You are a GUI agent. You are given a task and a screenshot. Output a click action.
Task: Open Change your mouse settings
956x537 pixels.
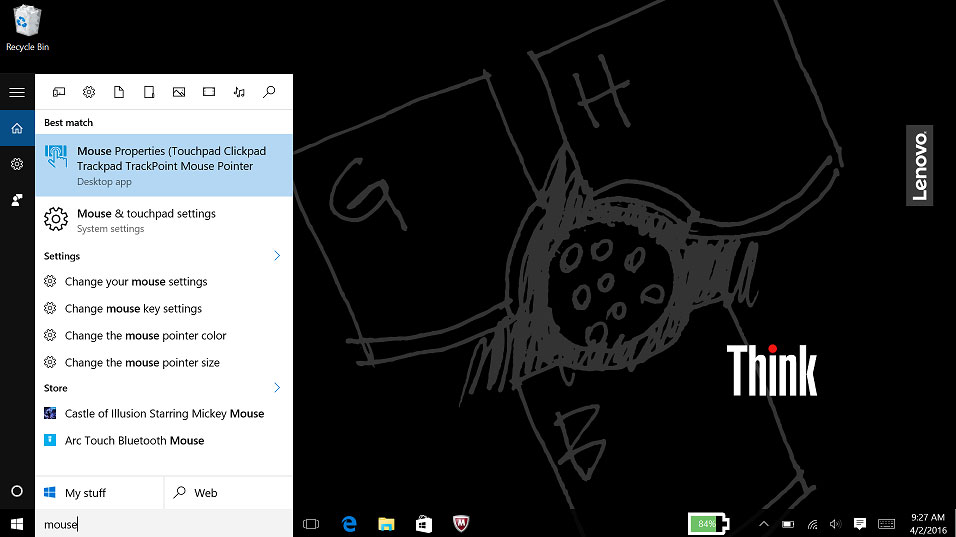(x=164, y=282)
